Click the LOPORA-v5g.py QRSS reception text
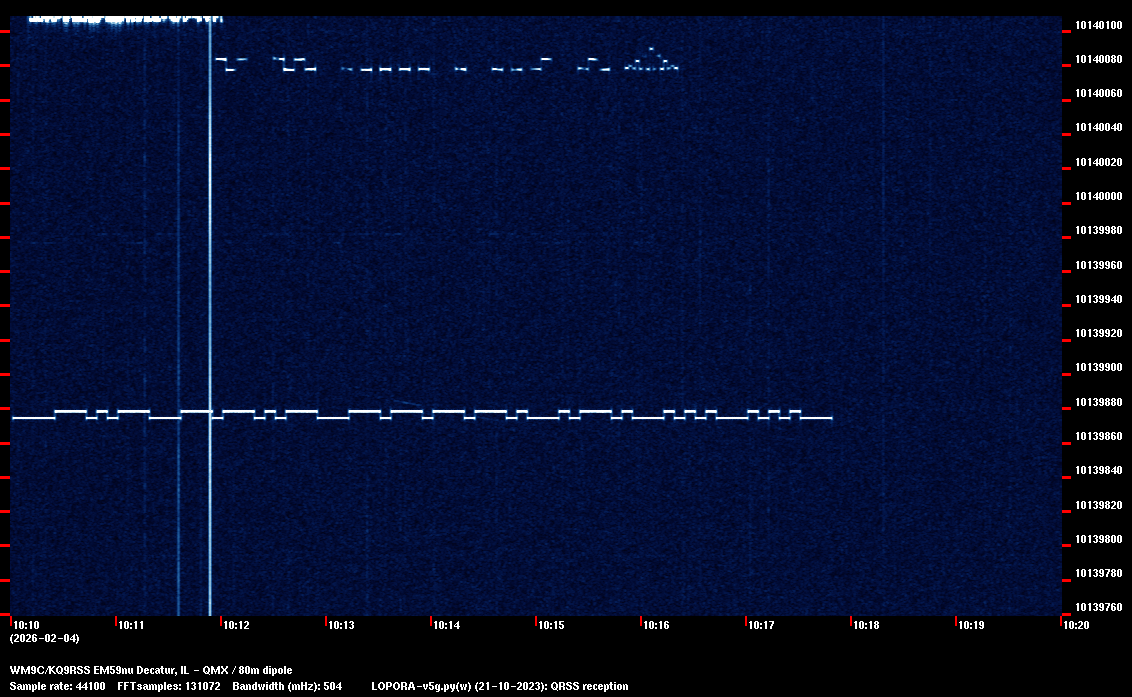 [x=499, y=687]
